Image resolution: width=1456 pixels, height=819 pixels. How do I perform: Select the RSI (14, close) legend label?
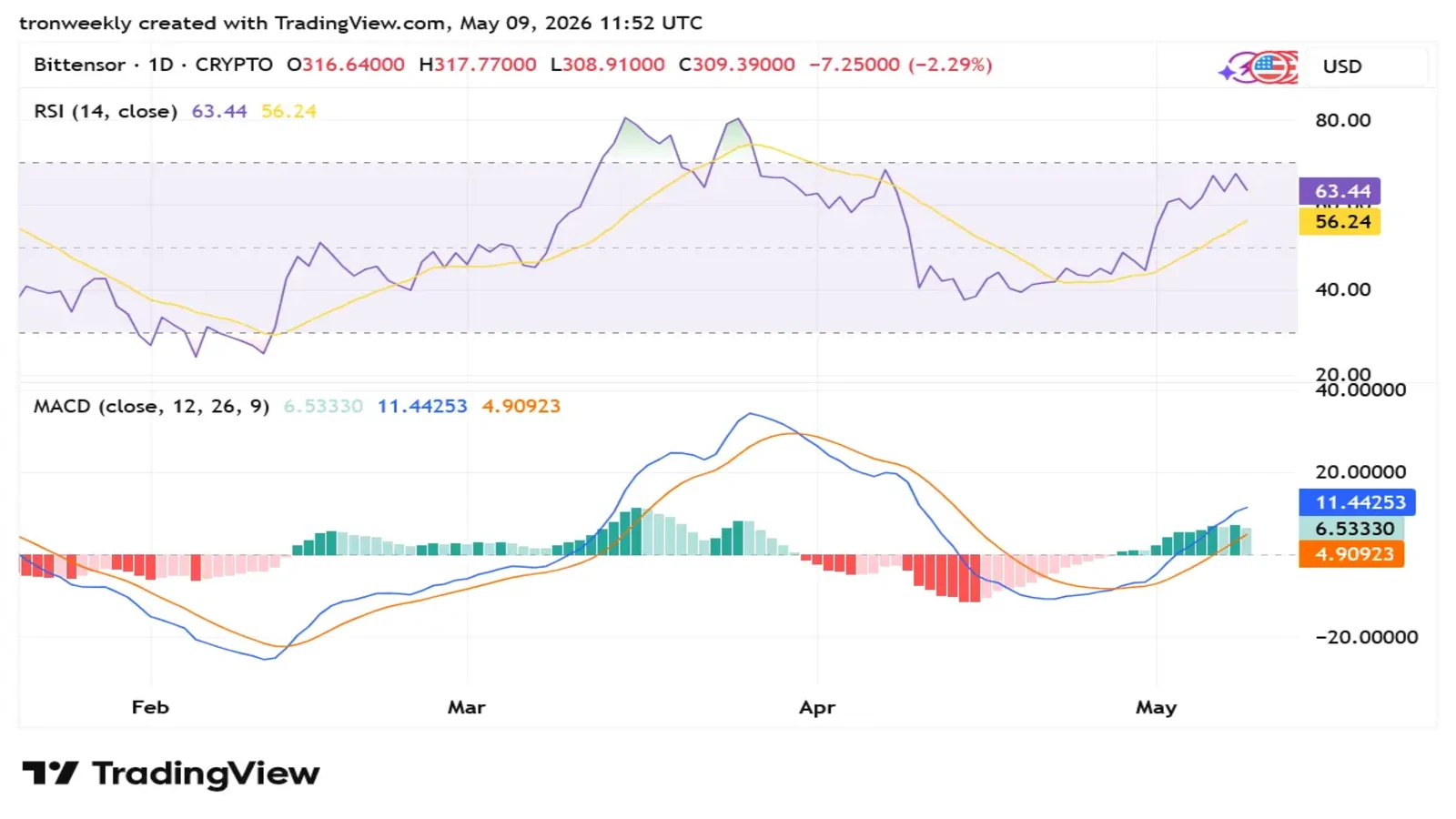tap(106, 111)
